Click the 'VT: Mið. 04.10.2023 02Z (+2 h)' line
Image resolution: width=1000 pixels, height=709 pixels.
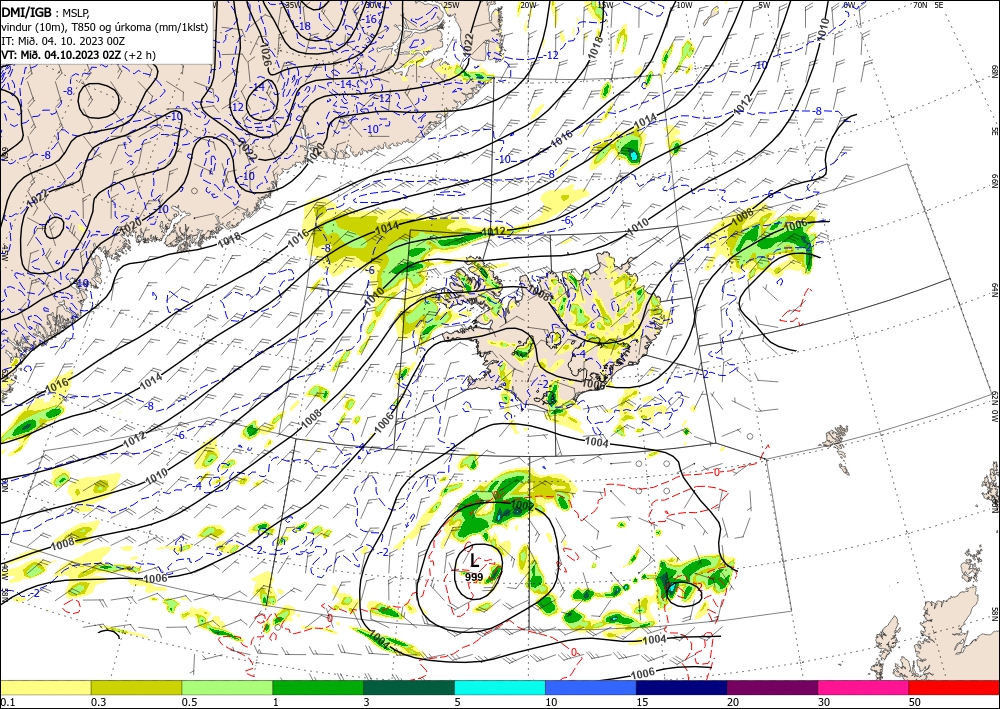(78, 55)
